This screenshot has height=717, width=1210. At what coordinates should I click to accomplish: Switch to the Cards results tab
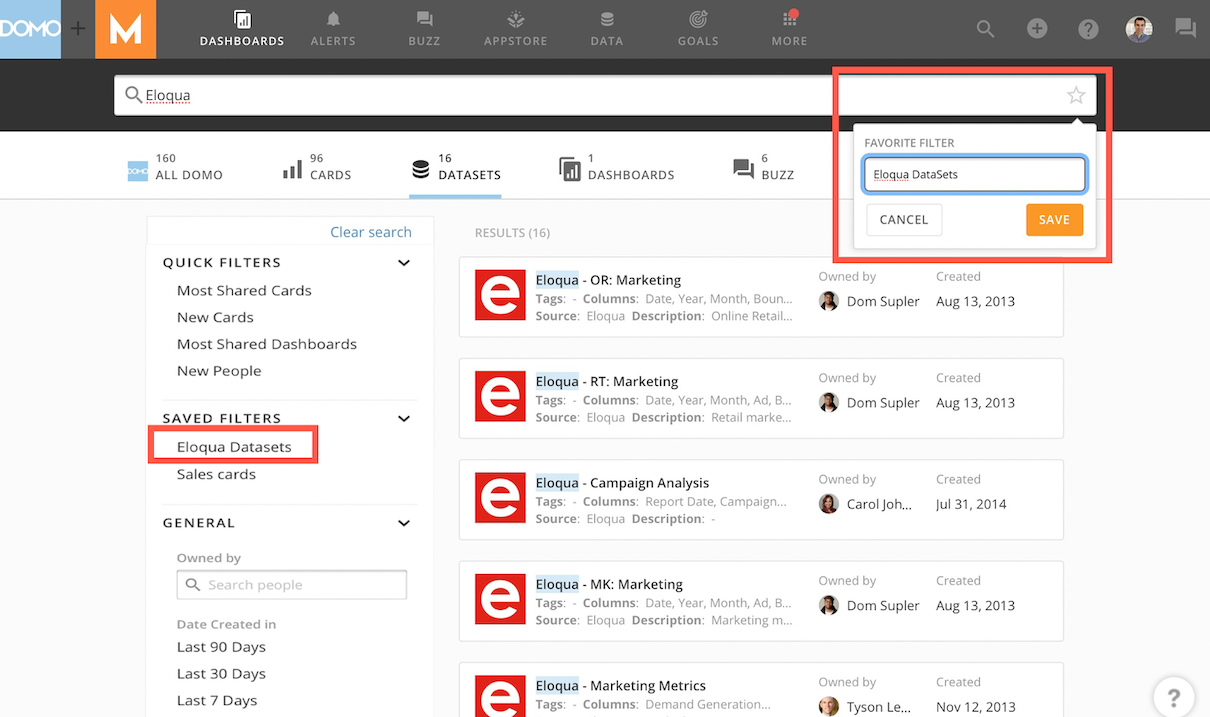[317, 167]
